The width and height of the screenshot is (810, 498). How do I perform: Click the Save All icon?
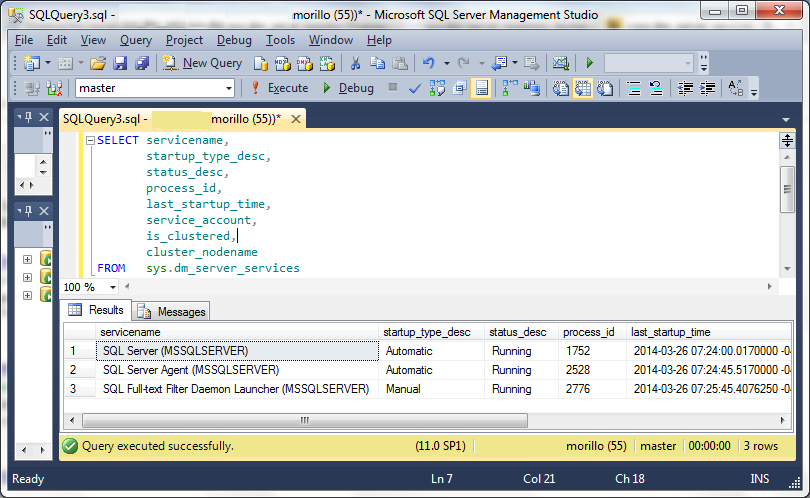(x=142, y=63)
